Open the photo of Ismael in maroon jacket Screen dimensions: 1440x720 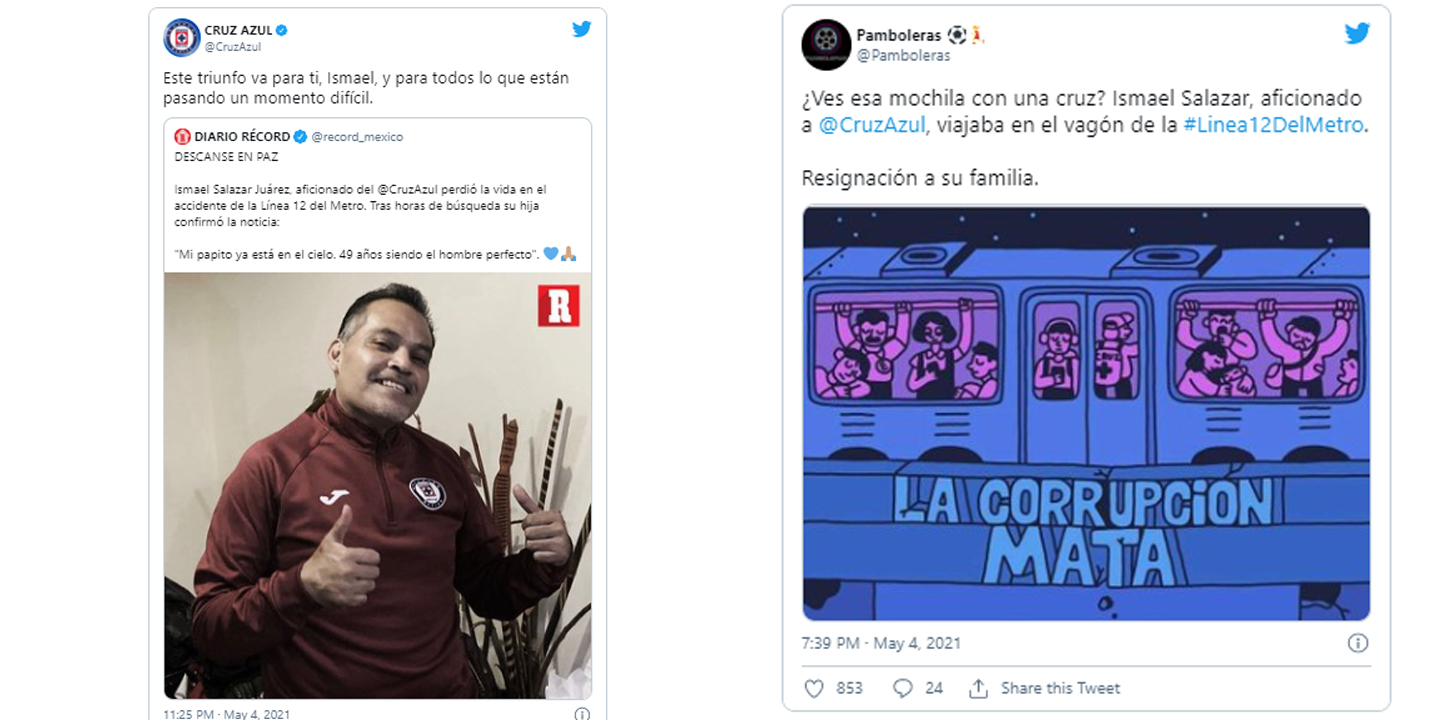click(x=378, y=486)
